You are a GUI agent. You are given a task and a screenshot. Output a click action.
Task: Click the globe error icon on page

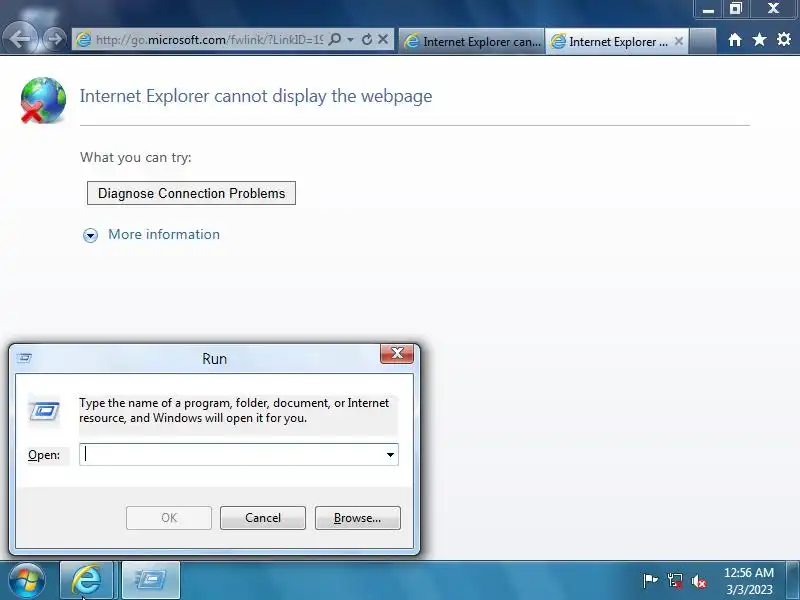click(x=43, y=100)
